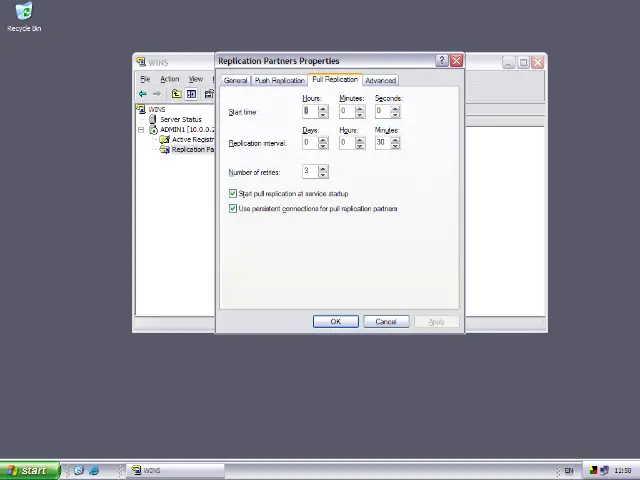The width and height of the screenshot is (640, 480).
Task: Decrease the Replication interval Minutes value
Action: point(395,146)
